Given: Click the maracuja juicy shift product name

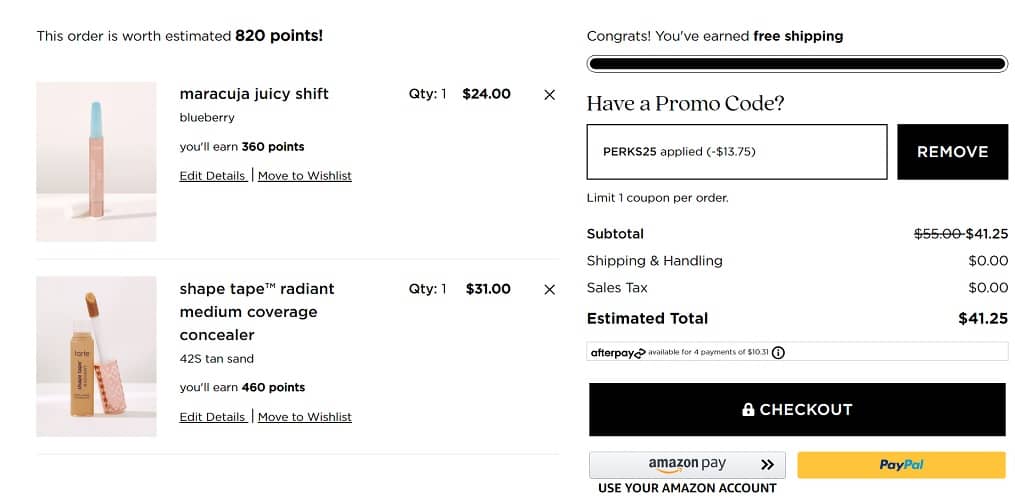Looking at the screenshot, I should 254,94.
